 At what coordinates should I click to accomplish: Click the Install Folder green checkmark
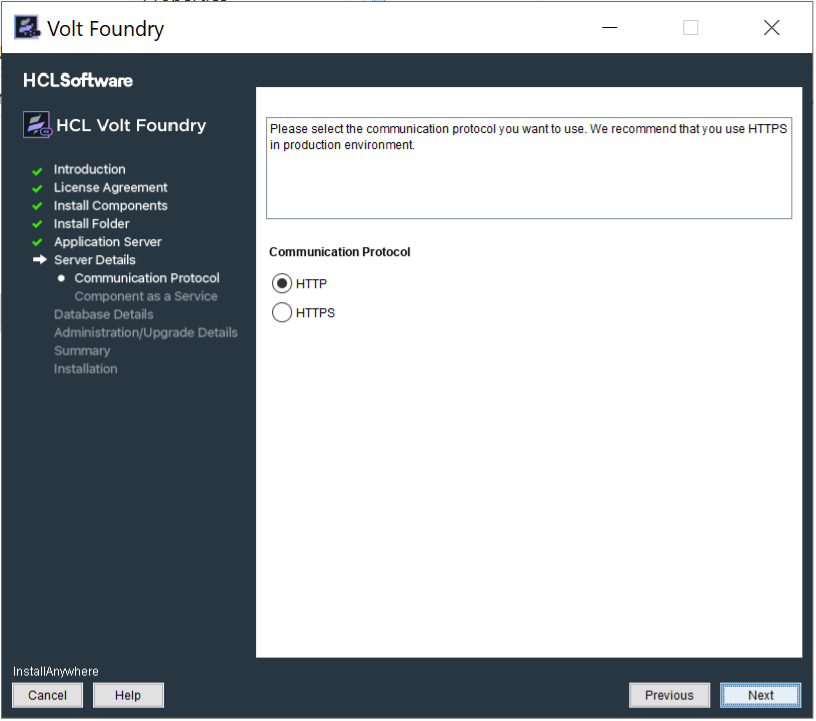click(37, 224)
